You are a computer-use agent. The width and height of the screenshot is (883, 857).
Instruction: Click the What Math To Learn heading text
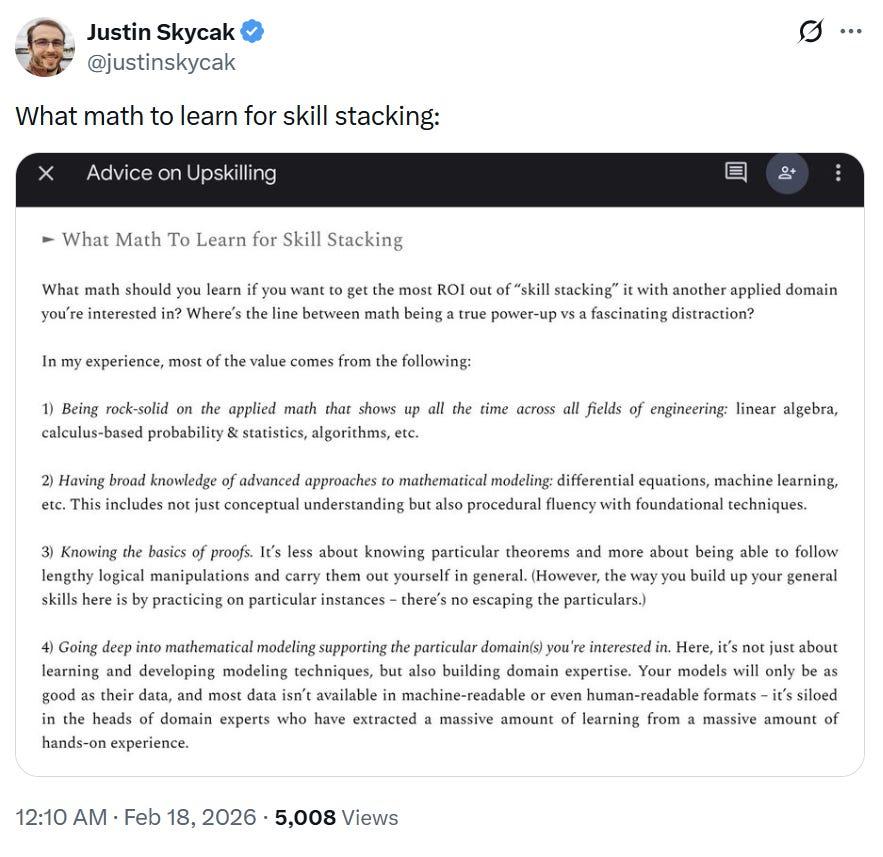click(x=232, y=240)
